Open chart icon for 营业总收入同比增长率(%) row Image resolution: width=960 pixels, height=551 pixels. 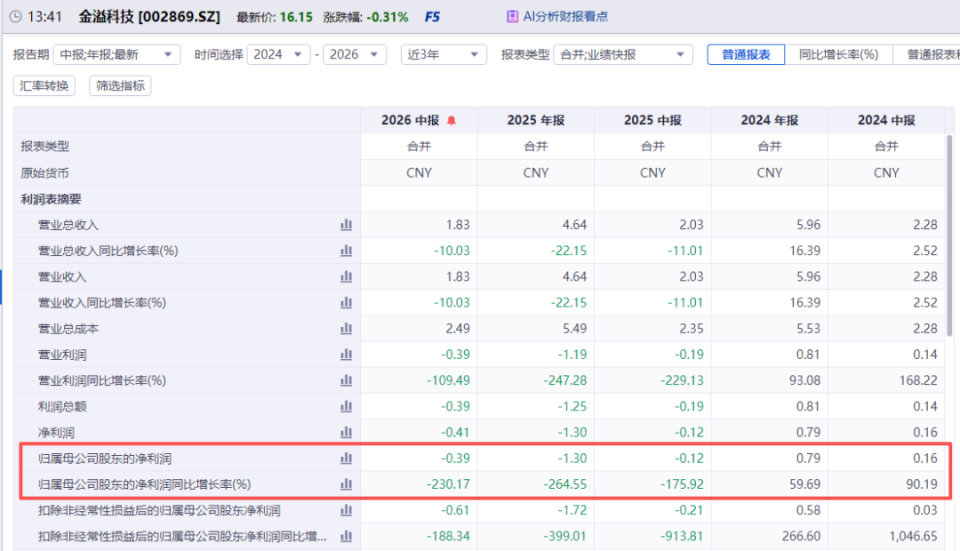346,250
